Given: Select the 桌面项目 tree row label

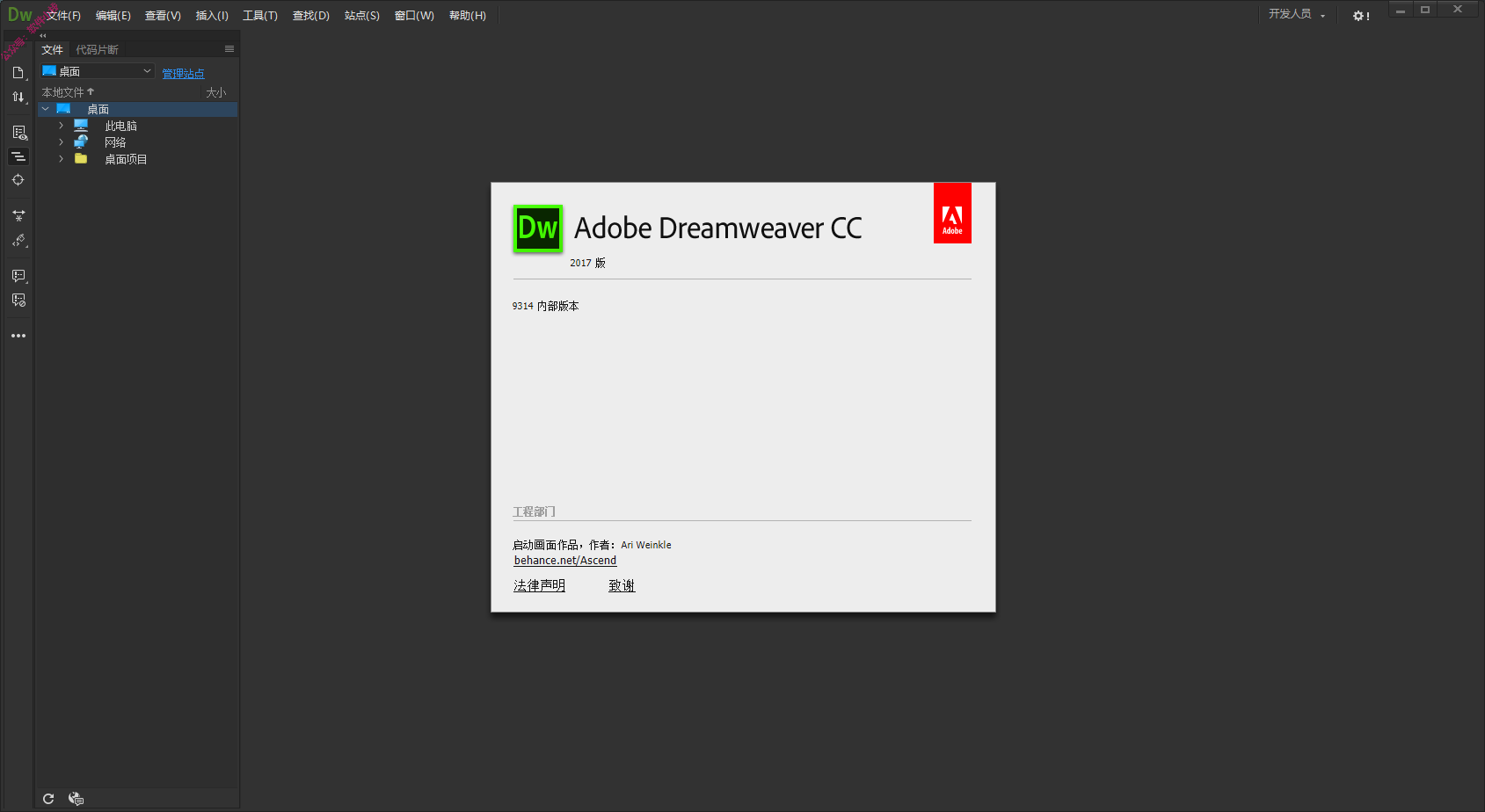Looking at the screenshot, I should tap(127, 159).
